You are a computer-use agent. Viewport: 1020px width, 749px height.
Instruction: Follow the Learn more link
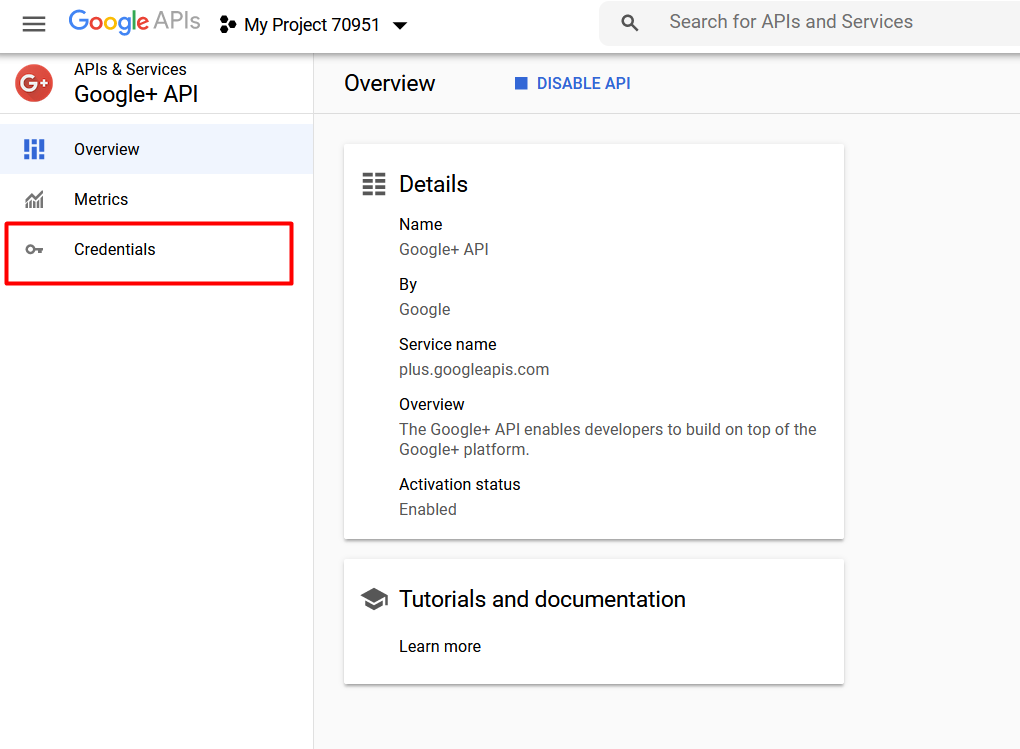[440, 646]
